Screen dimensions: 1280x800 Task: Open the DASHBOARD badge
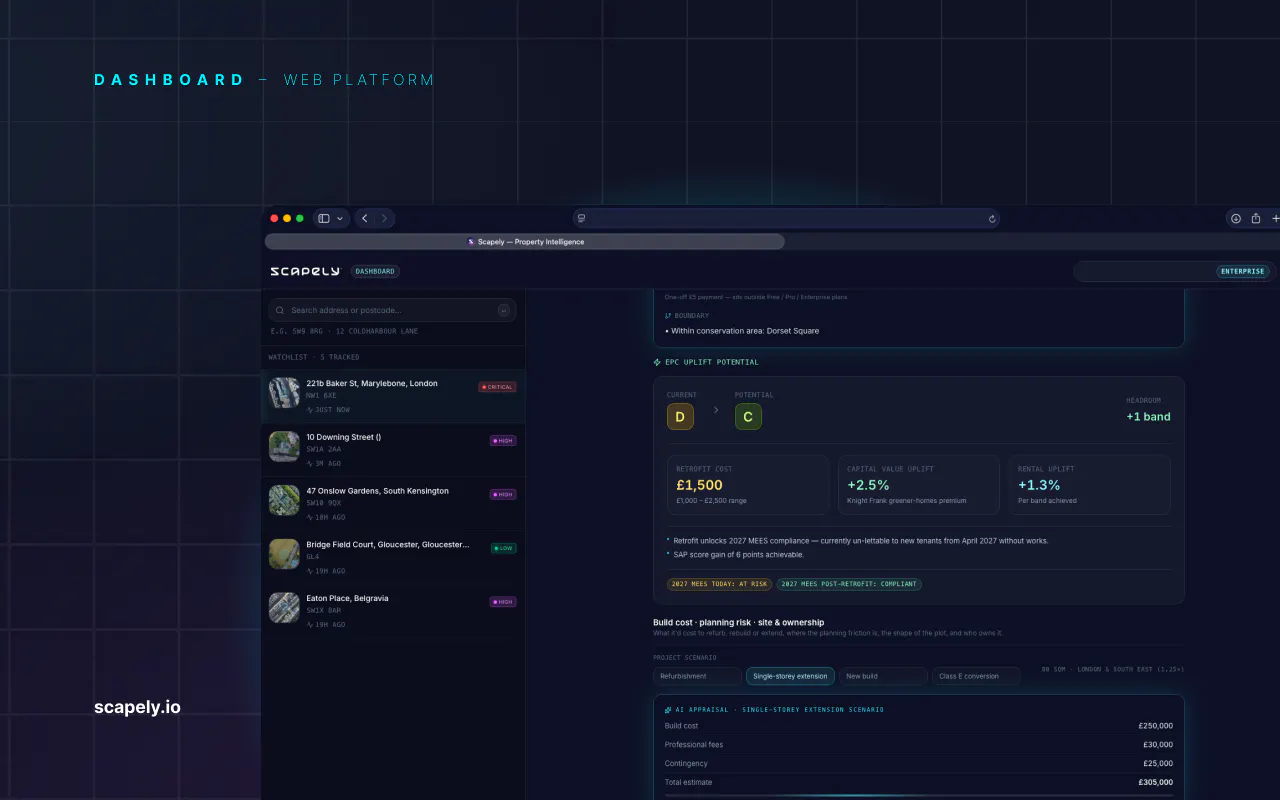click(375, 271)
